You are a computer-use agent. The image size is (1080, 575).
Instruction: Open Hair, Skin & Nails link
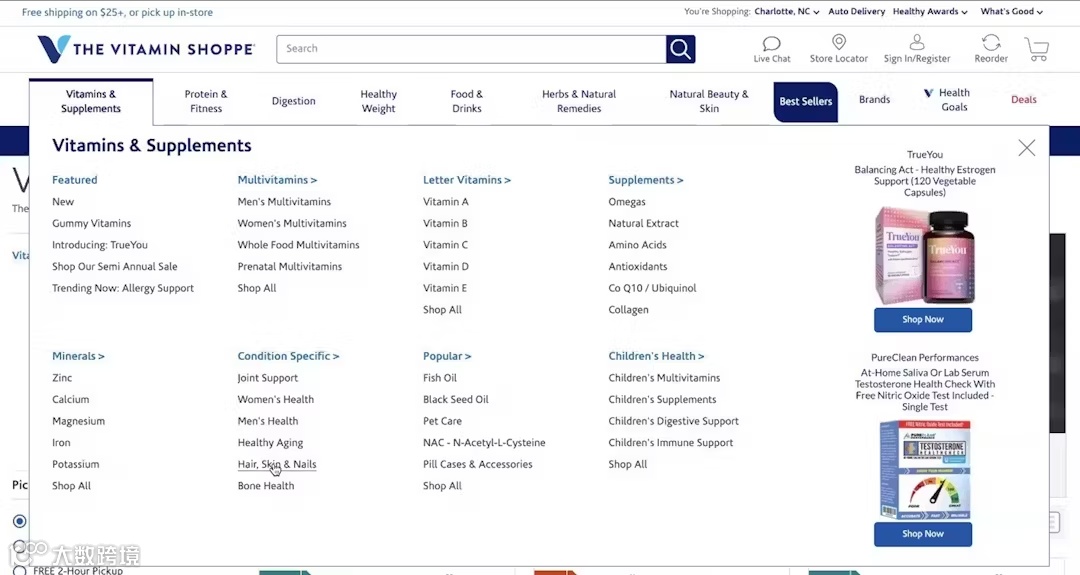[x=277, y=464]
